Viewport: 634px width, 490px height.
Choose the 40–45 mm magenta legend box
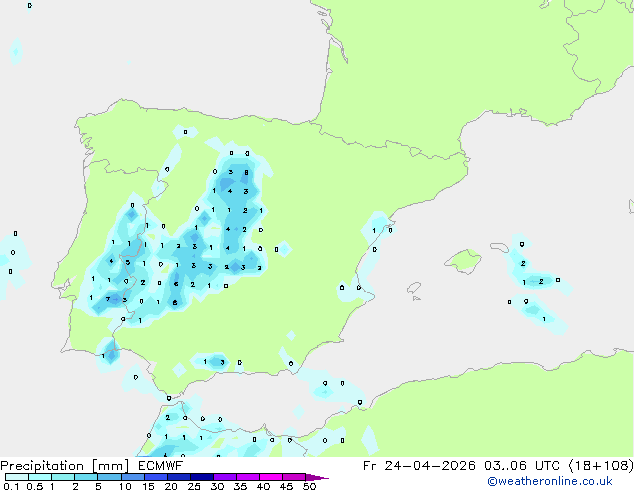271,477
